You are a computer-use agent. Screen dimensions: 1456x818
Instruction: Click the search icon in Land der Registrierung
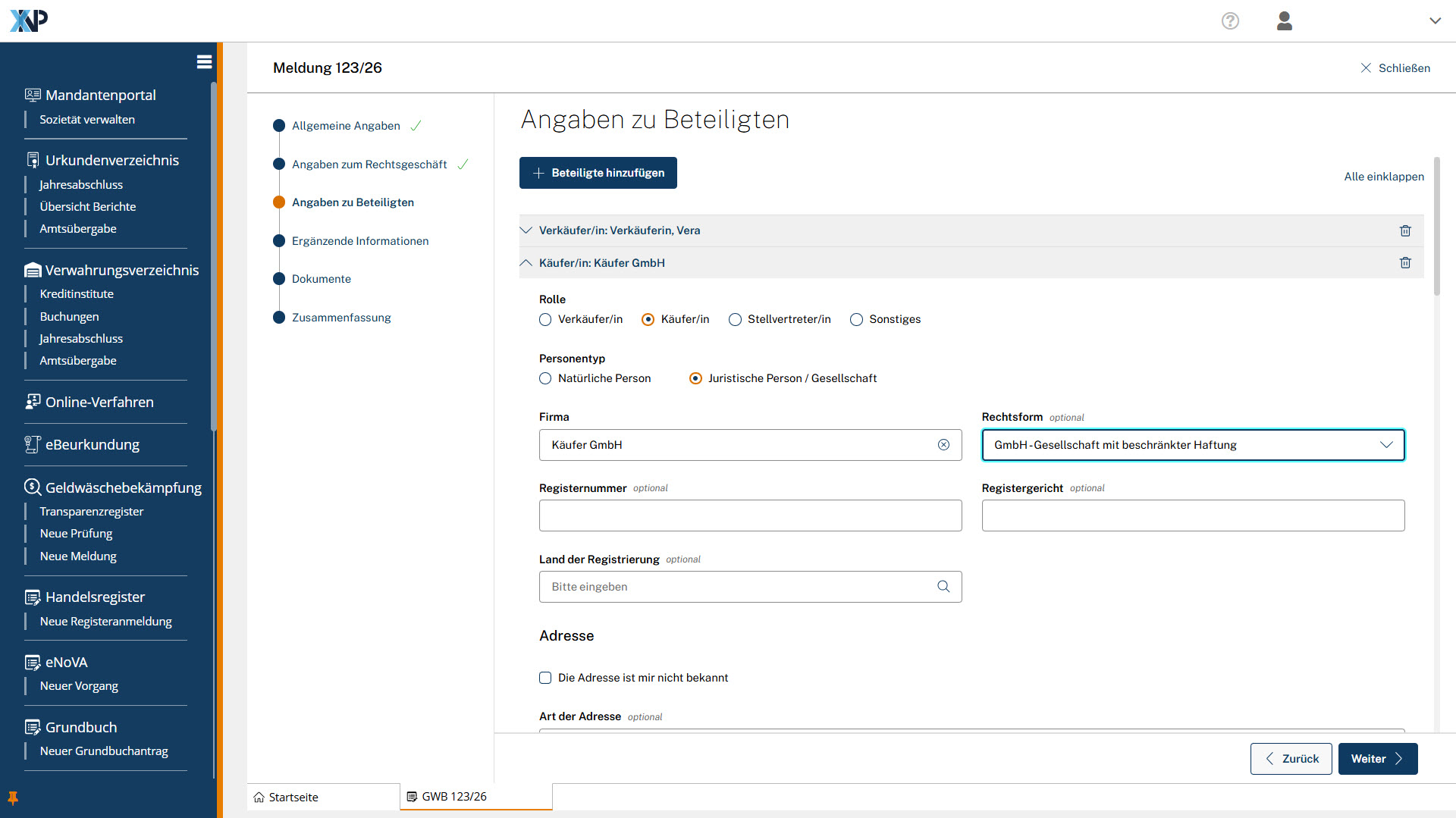pos(943,587)
